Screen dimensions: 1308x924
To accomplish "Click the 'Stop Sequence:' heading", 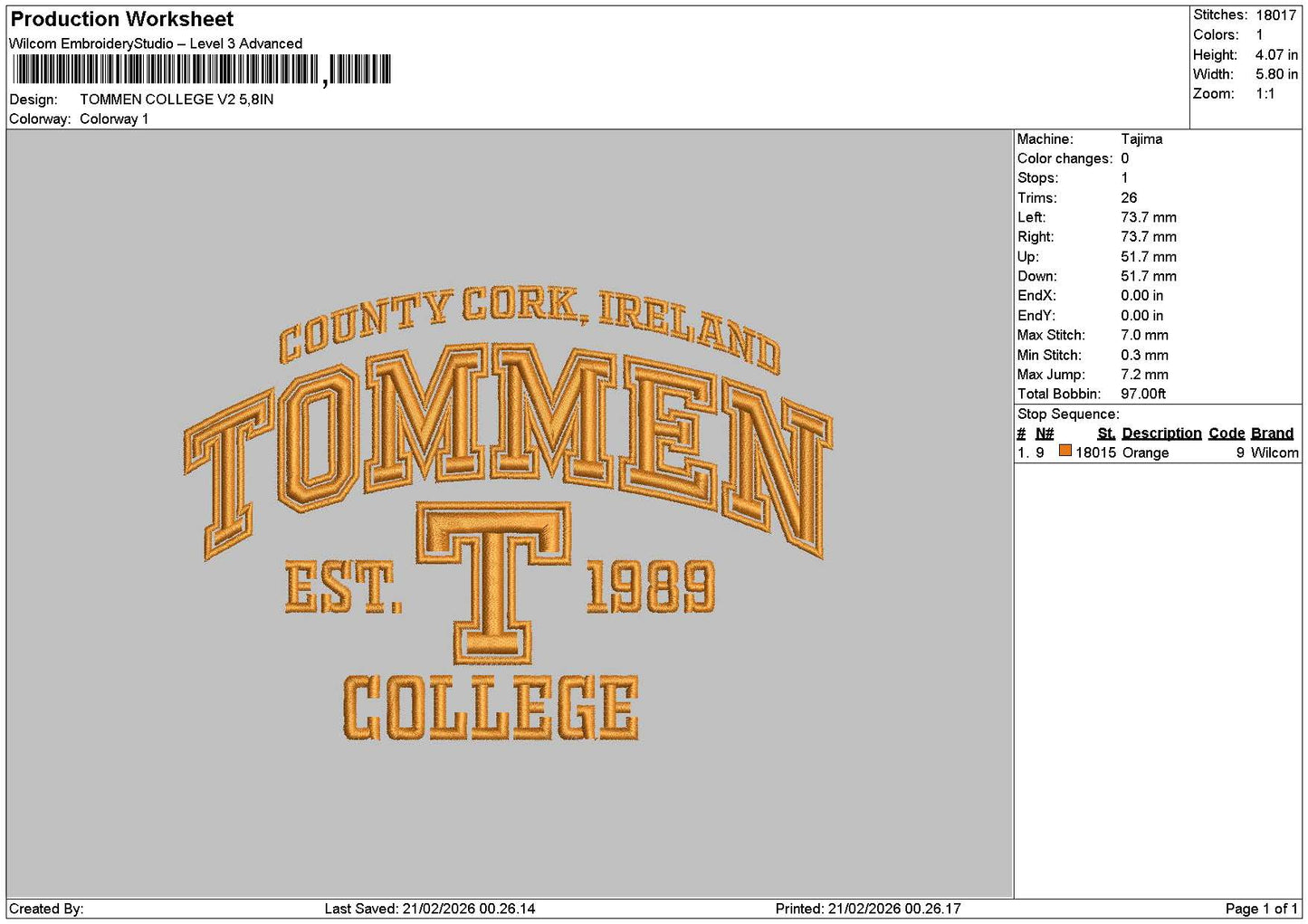I will [x=1068, y=414].
